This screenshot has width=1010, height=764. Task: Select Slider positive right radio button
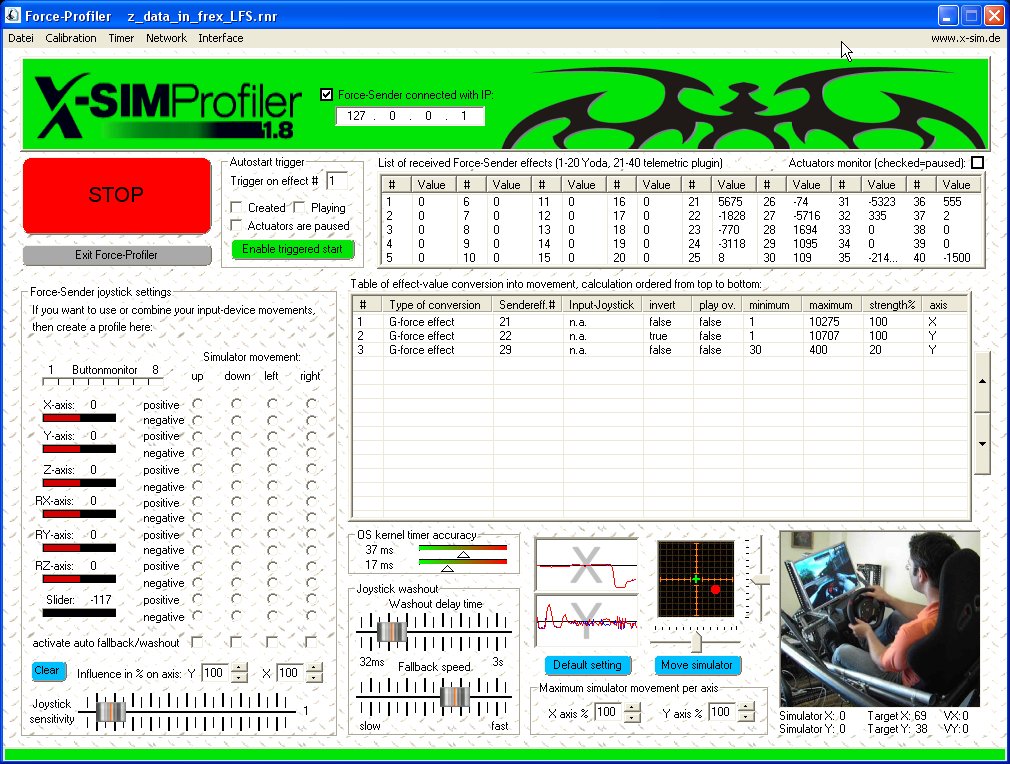click(x=311, y=599)
